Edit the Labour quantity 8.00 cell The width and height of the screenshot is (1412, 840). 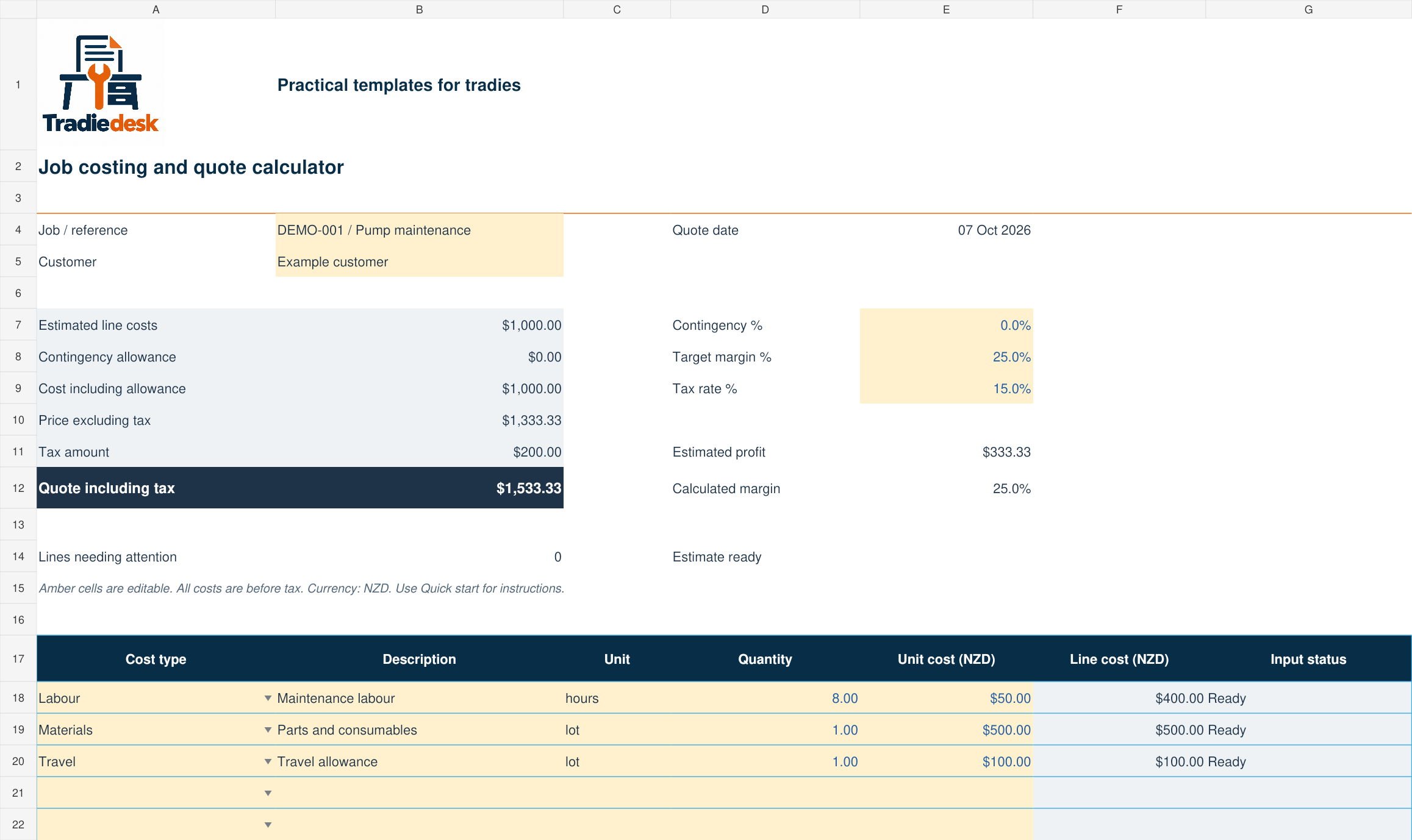(765, 698)
